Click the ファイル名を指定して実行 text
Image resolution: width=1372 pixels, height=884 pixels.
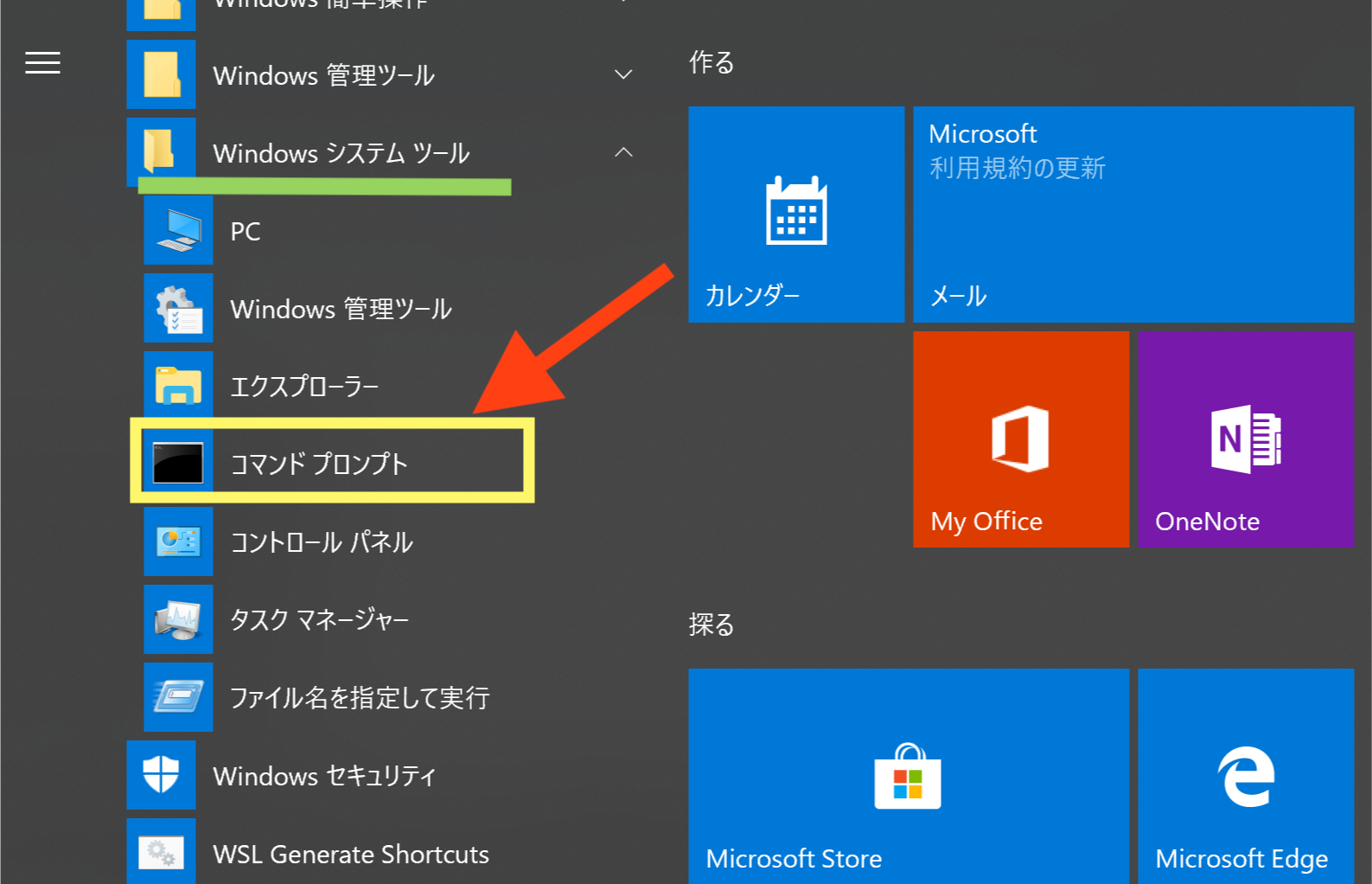pyautogui.click(x=361, y=698)
